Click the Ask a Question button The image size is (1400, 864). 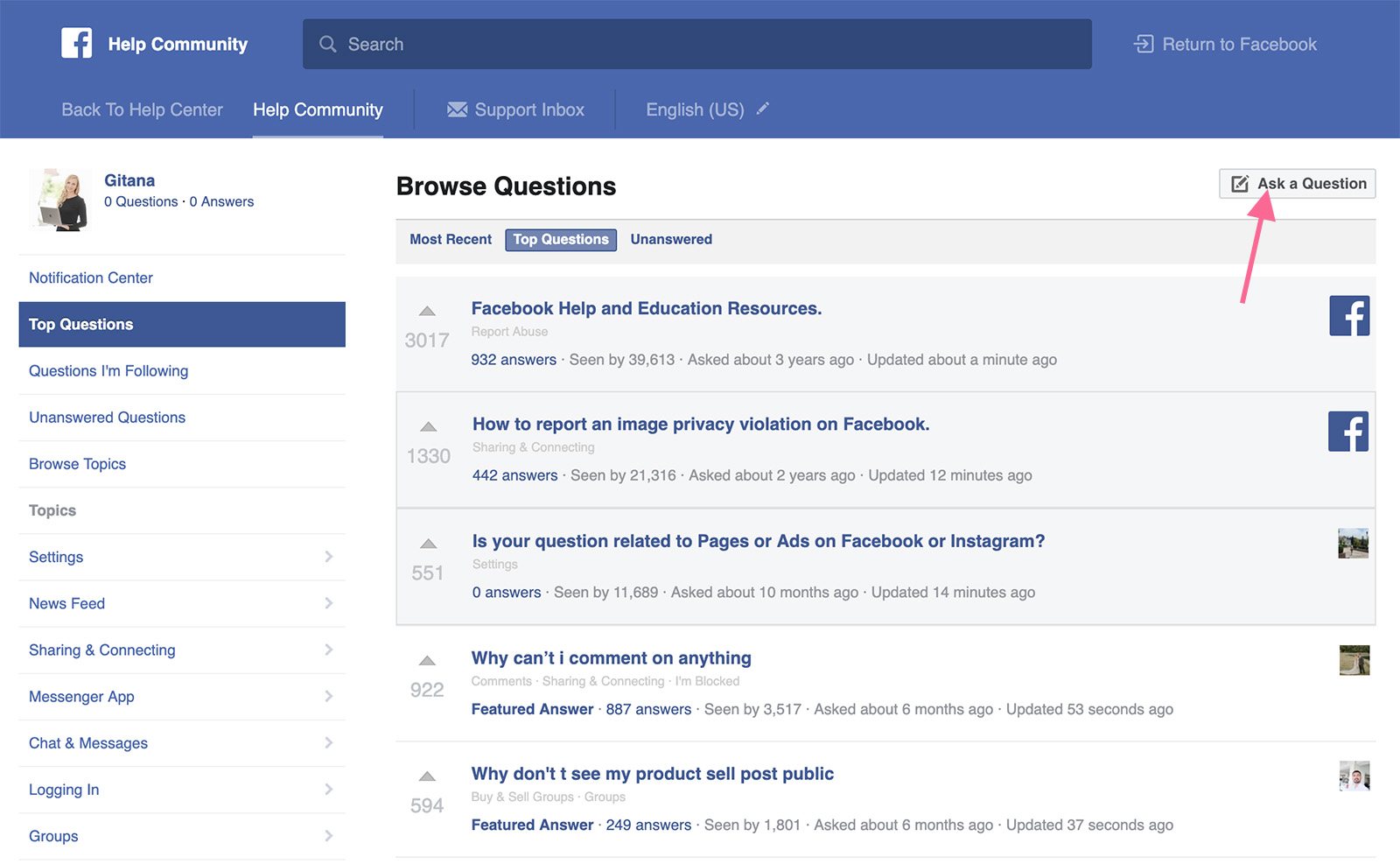click(1297, 184)
